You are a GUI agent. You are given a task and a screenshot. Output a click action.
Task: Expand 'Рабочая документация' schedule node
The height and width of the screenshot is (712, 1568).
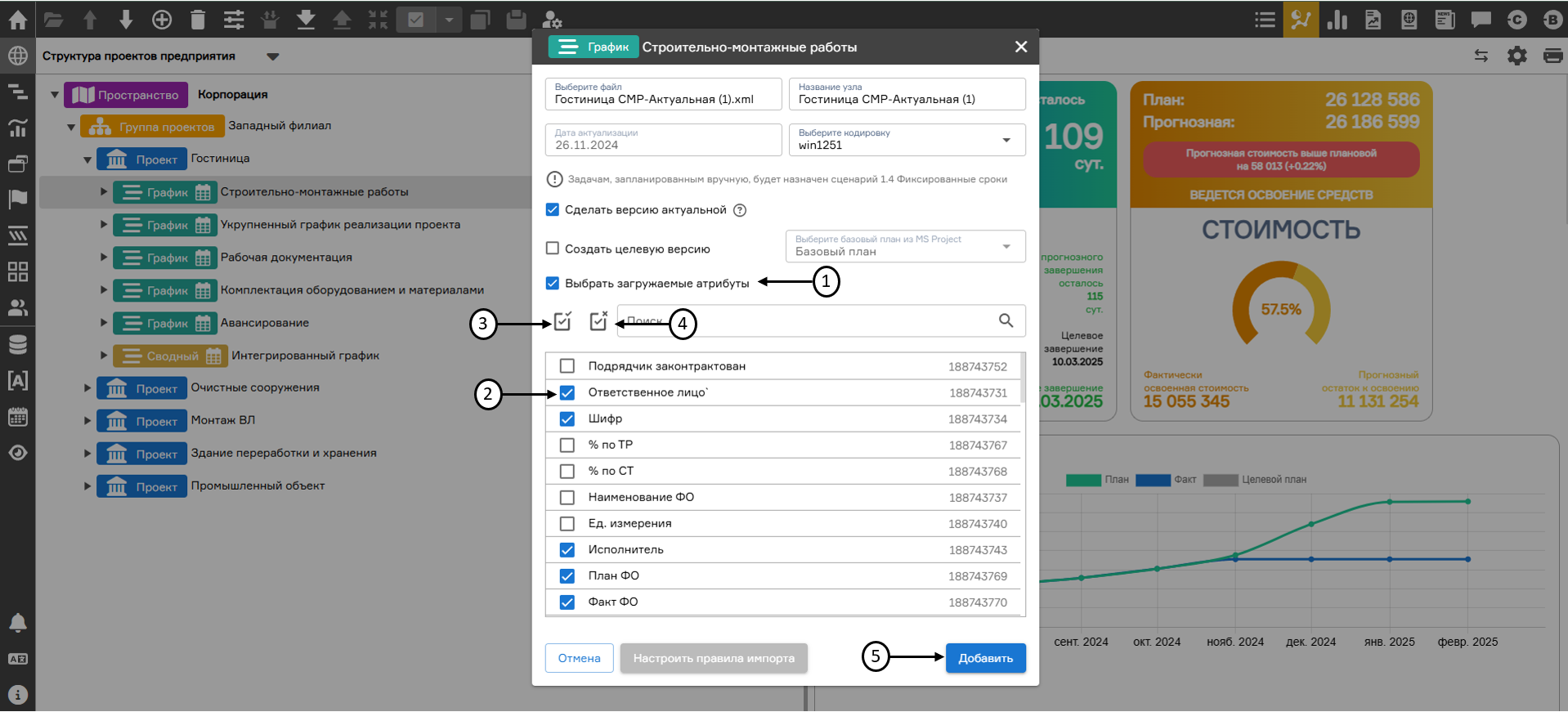104,257
